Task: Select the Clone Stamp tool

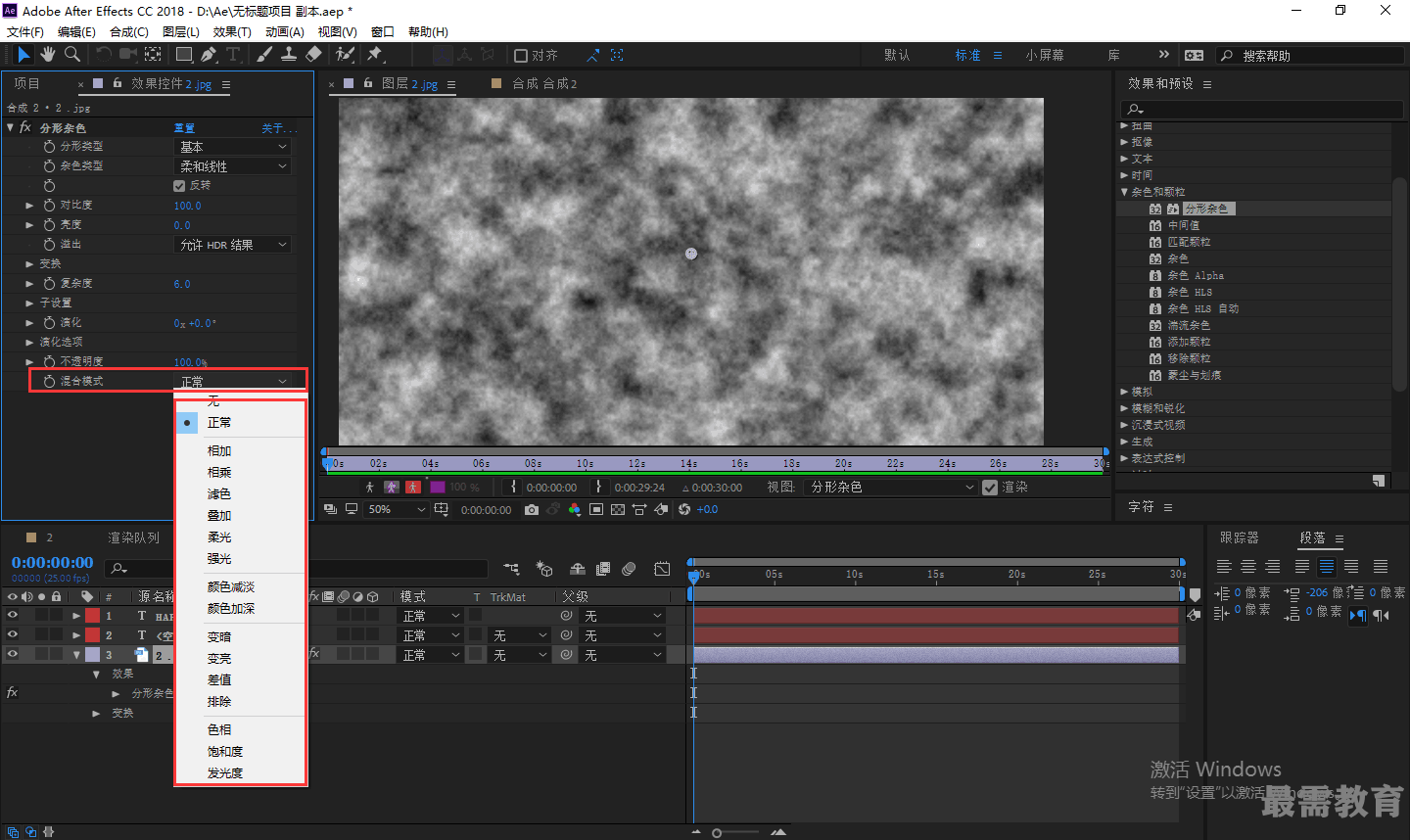Action: tap(289, 55)
